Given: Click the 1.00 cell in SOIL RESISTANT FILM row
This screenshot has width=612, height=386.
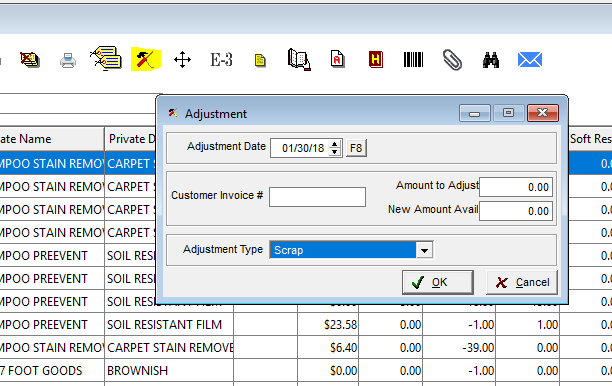Looking at the screenshot, I should click(x=527, y=324).
